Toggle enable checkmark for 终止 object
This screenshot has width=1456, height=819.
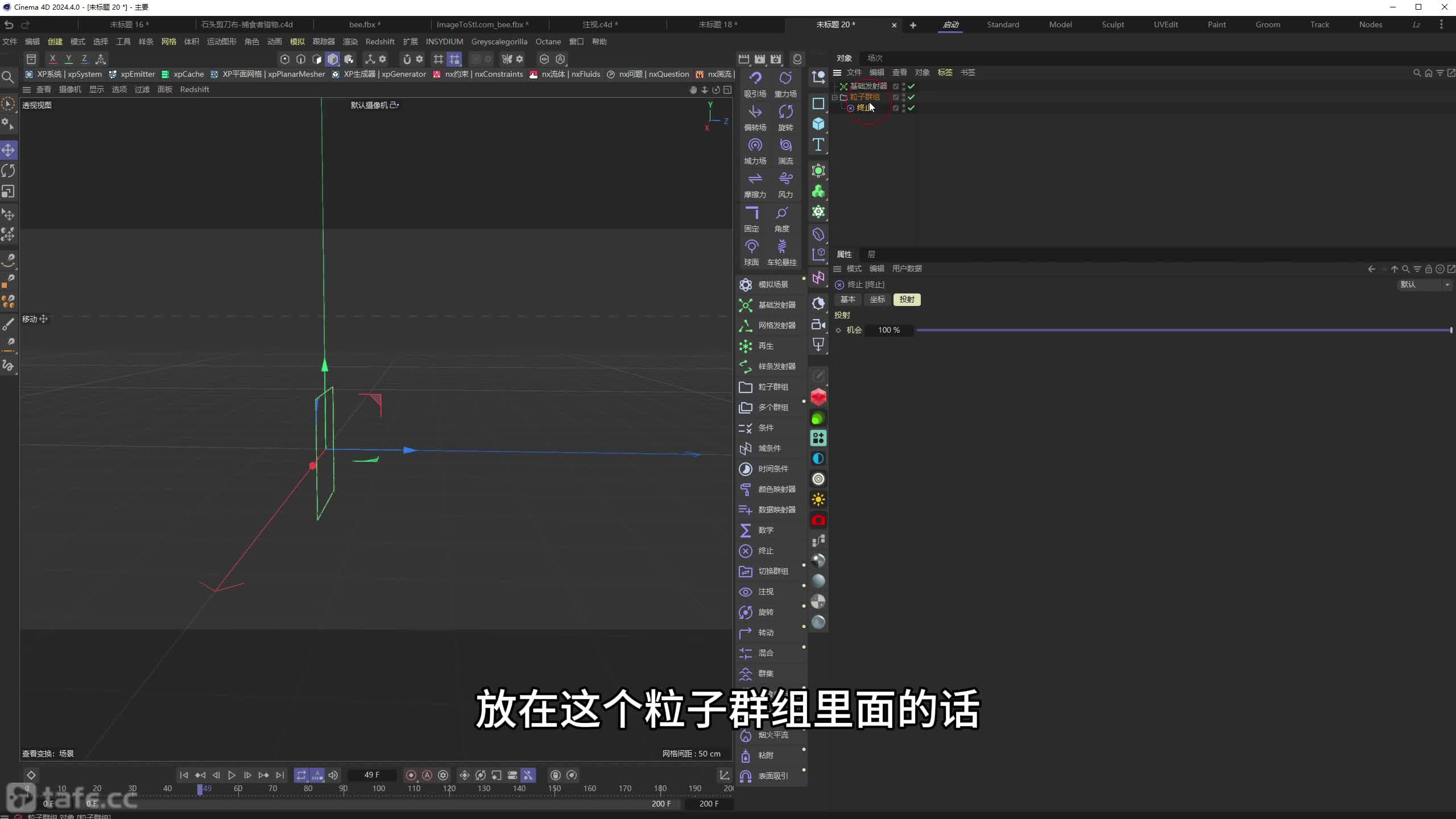coord(911,108)
